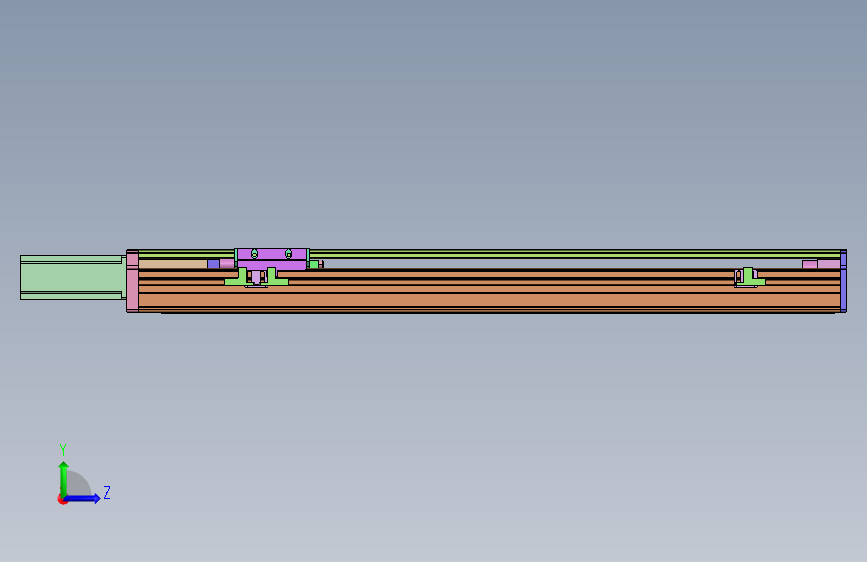Screen dimensions: 867x562
Task: Select the light green motor housing on the left
Action: point(72,278)
